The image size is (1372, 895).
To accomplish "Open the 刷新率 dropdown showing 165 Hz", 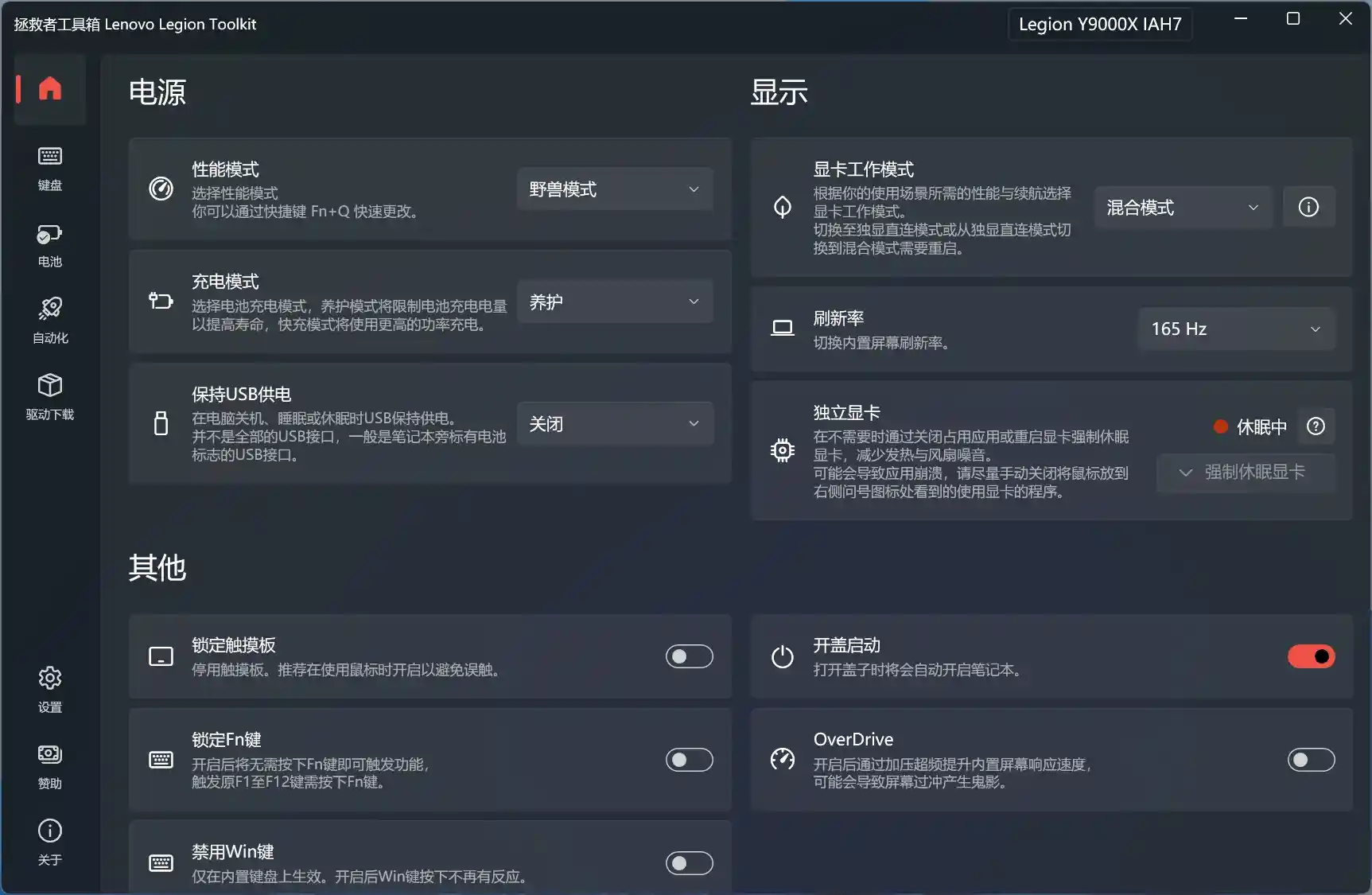I will click(x=1237, y=329).
